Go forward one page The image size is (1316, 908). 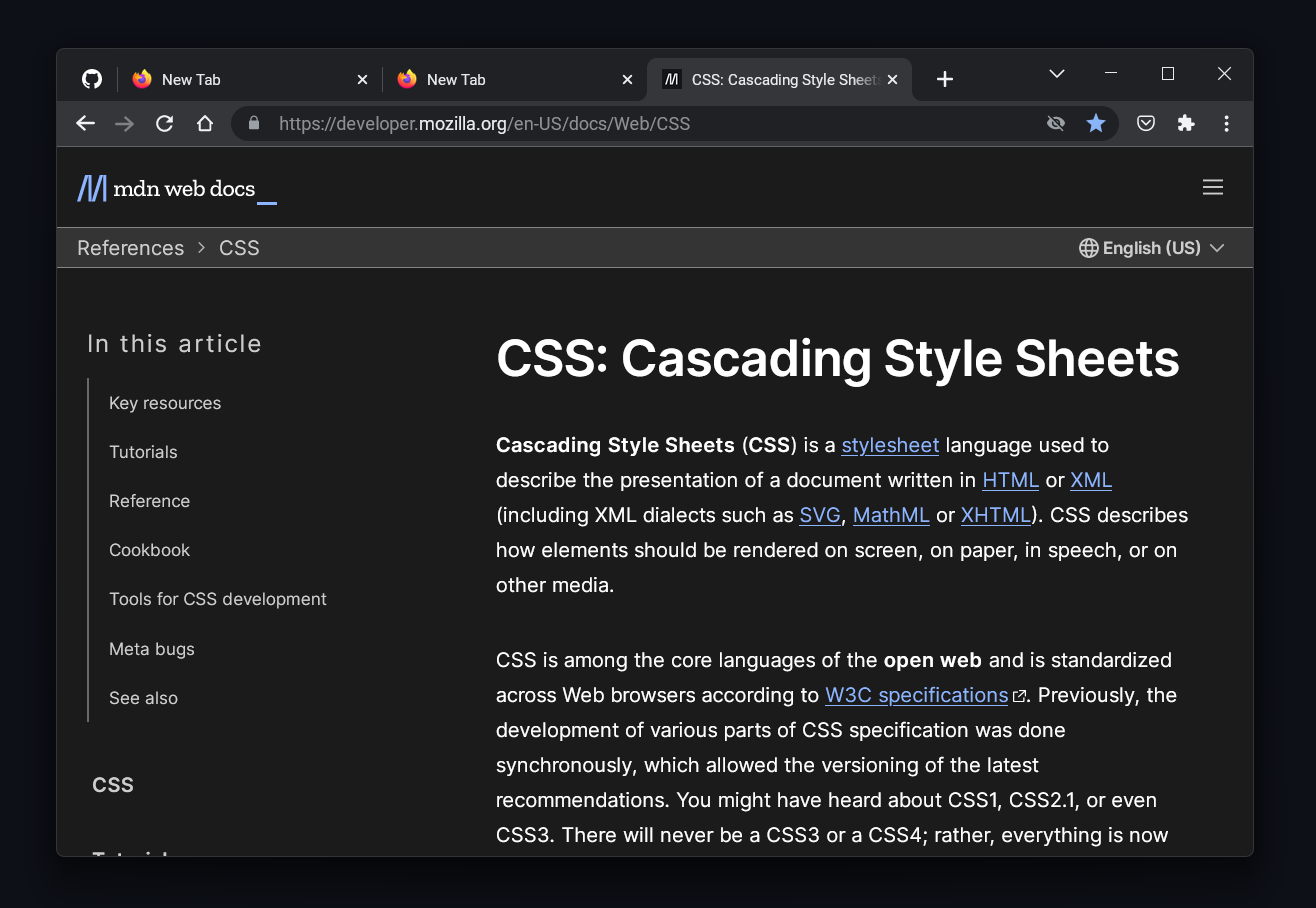[125, 123]
